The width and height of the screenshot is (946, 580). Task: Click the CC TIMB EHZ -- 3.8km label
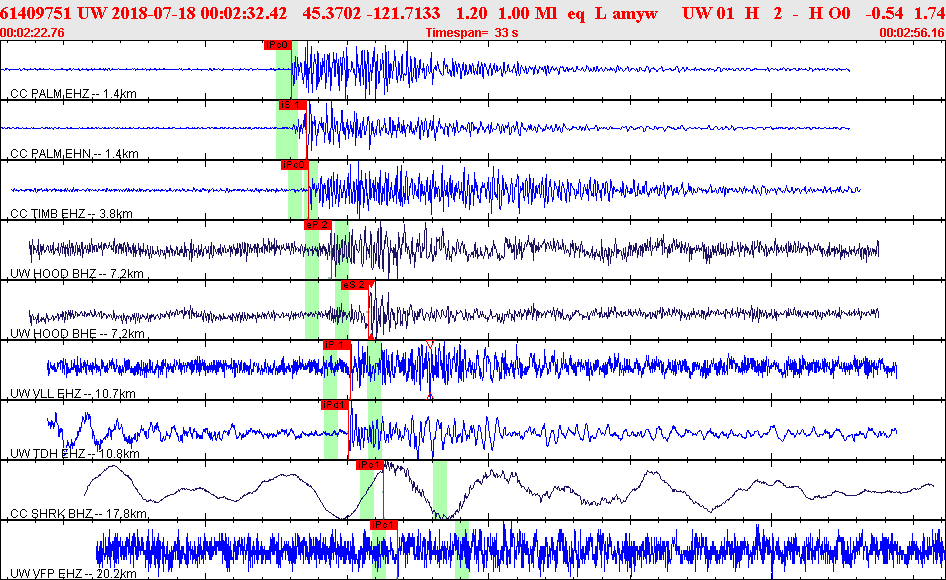71,214
